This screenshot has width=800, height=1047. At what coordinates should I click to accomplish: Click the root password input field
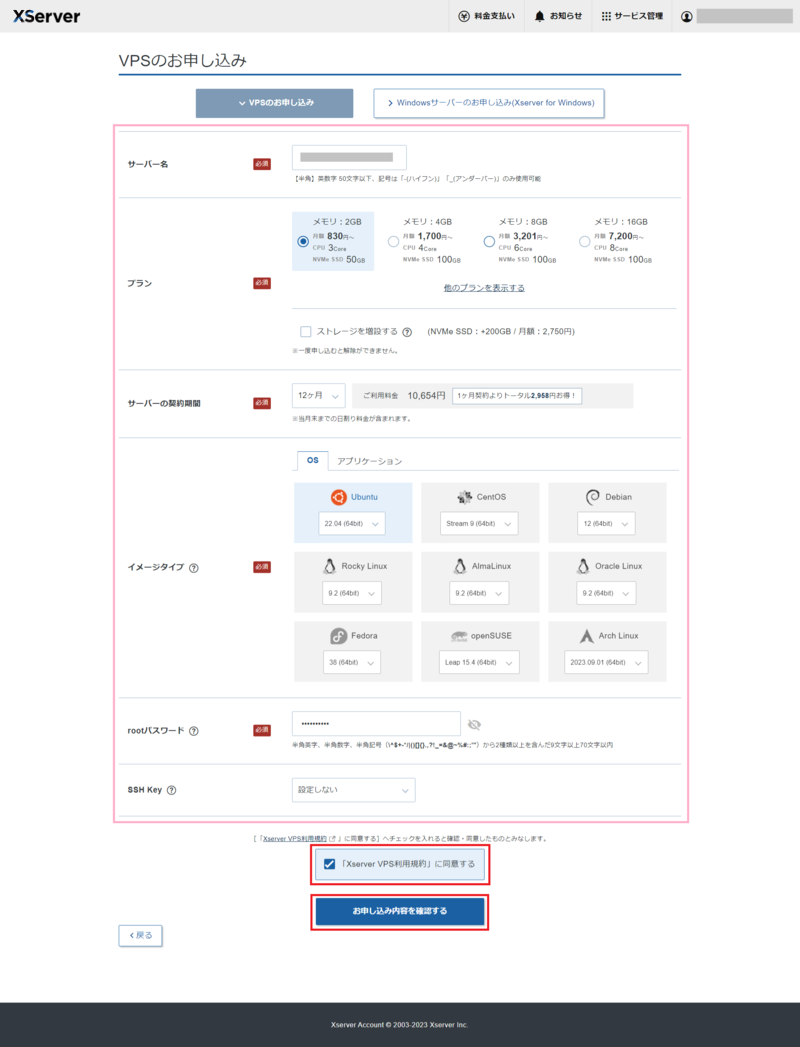point(376,724)
